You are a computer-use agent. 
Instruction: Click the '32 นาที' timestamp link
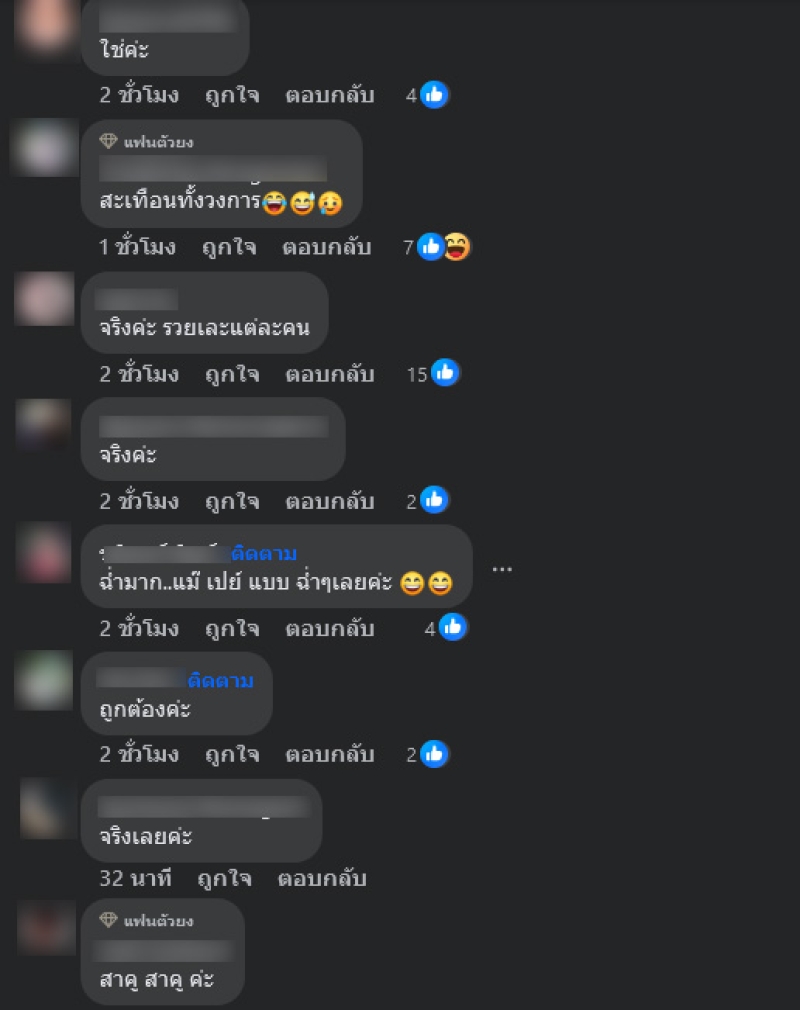click(x=135, y=879)
